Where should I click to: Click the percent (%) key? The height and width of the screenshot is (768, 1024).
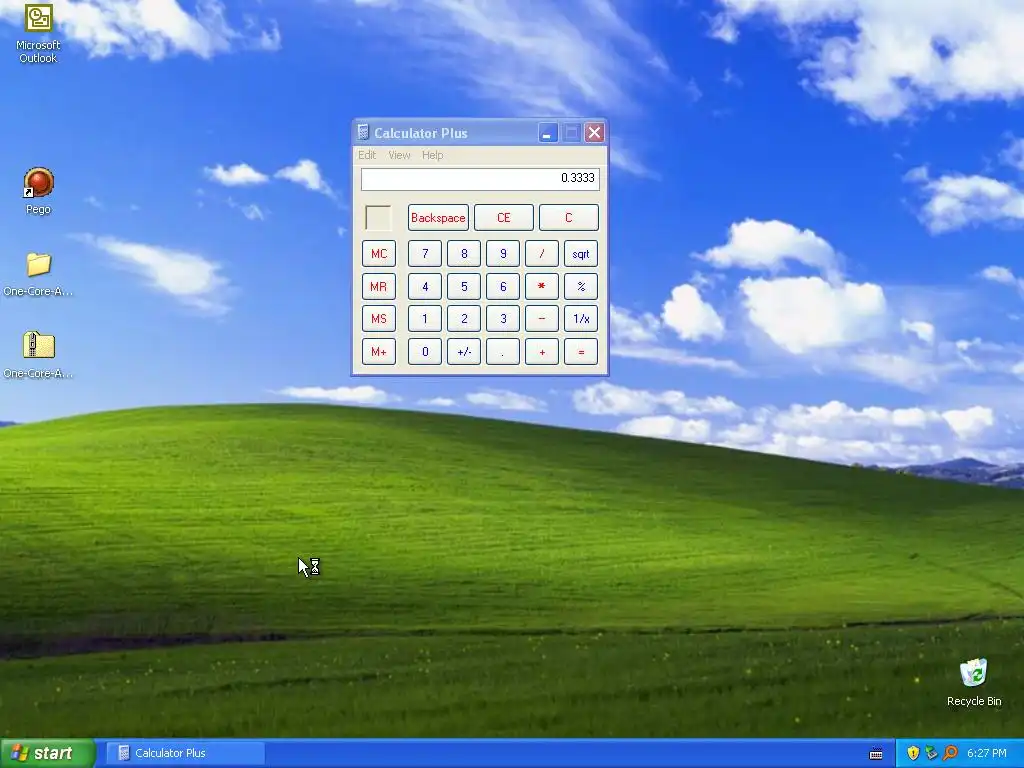point(581,286)
